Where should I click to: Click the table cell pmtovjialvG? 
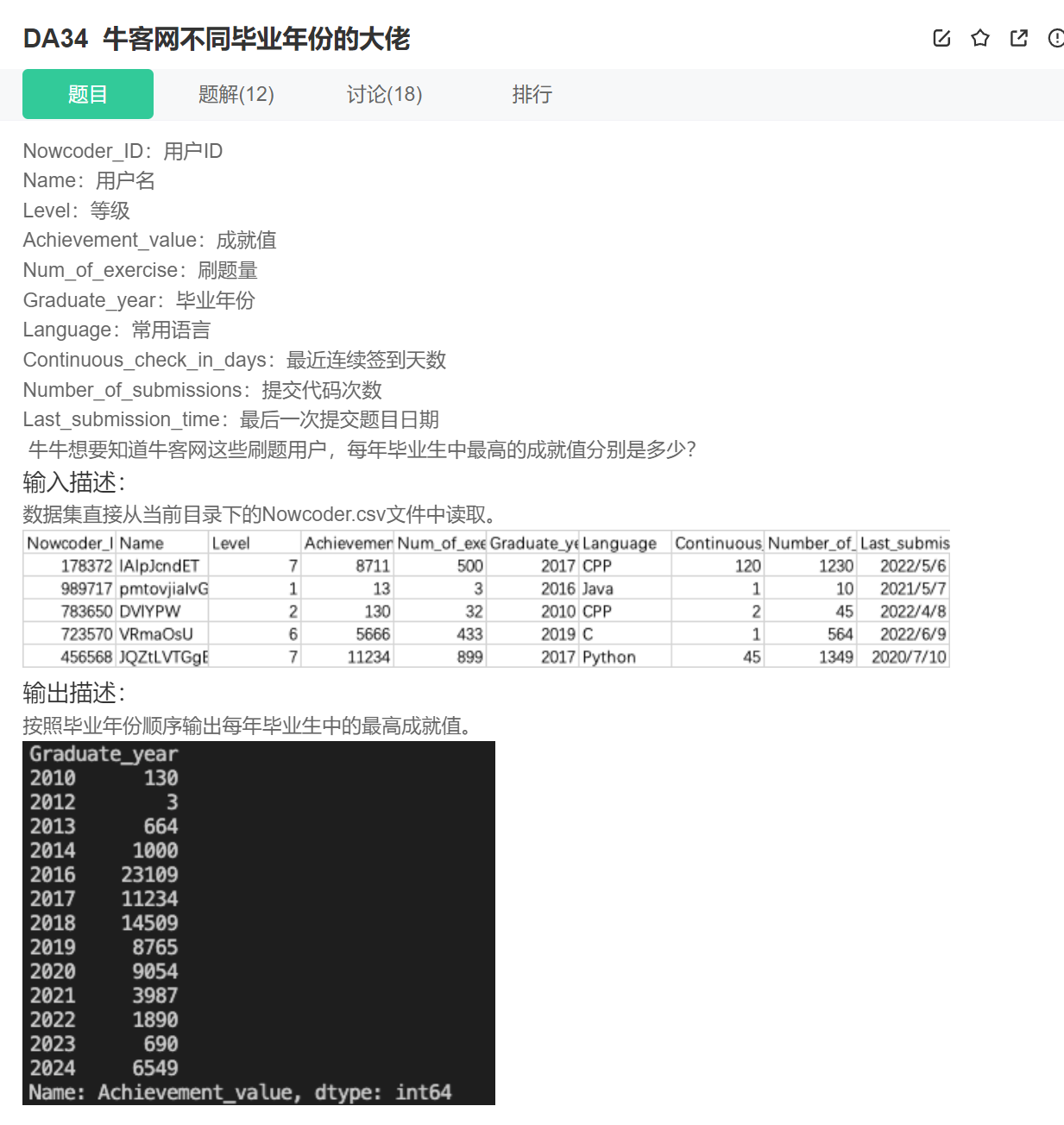(x=164, y=588)
